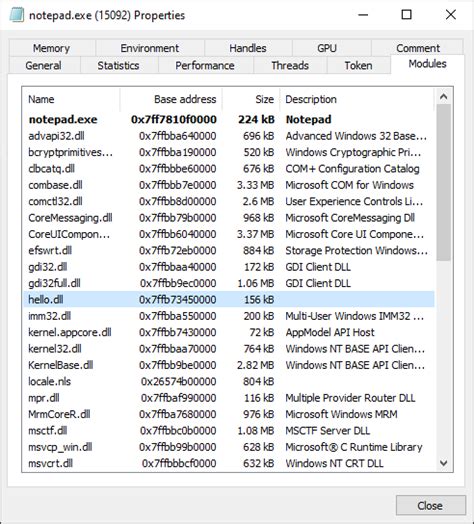The height and width of the screenshot is (524, 474).
Task: Select the bcryptprimitives module row
Action: [229, 152]
